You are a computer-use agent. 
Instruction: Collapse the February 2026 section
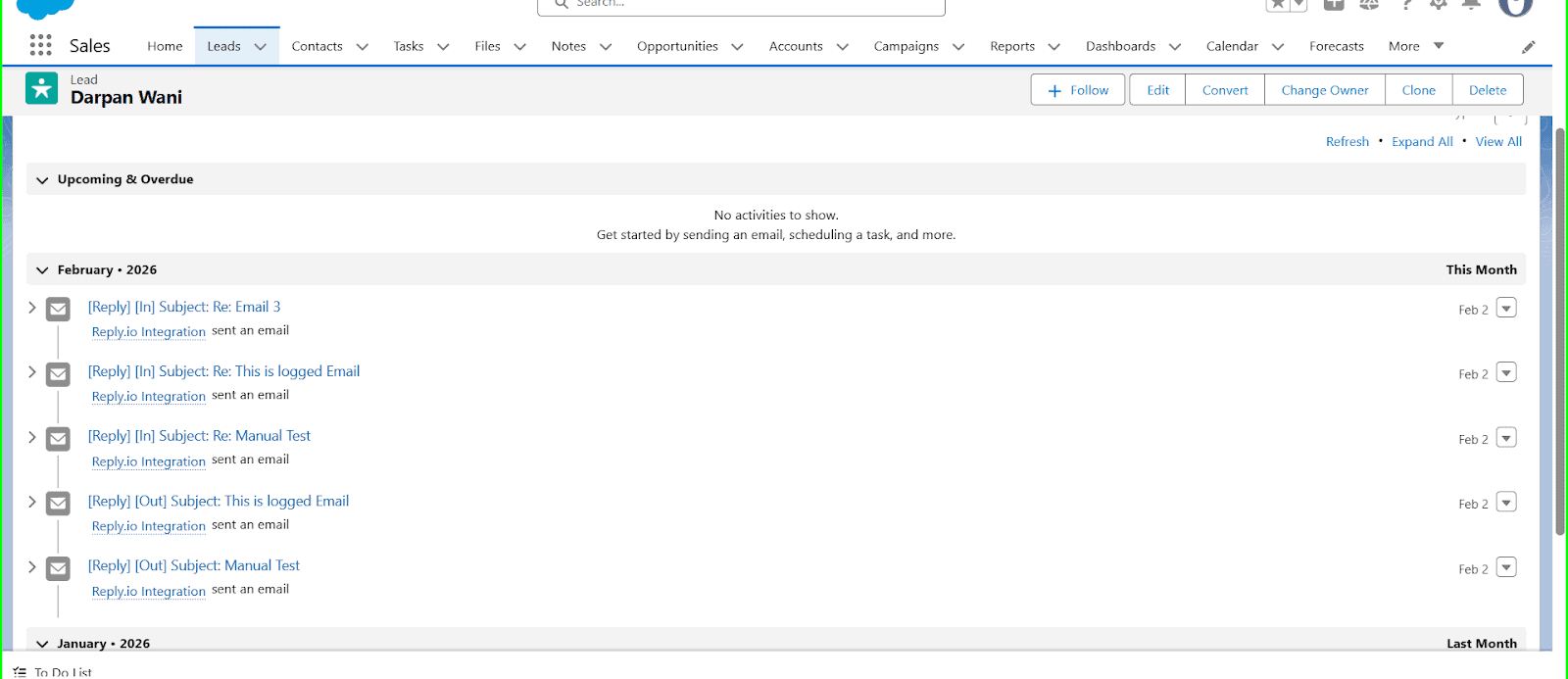coord(42,270)
